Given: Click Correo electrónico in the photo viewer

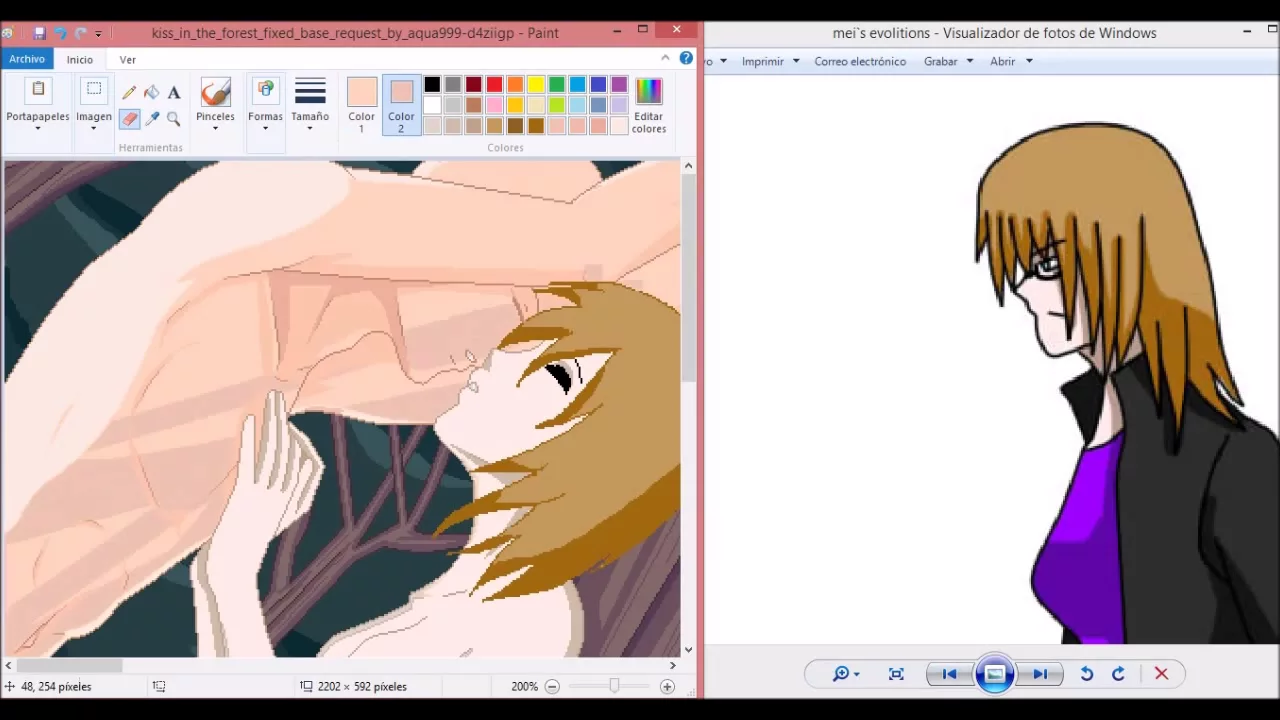Looking at the screenshot, I should point(860,61).
